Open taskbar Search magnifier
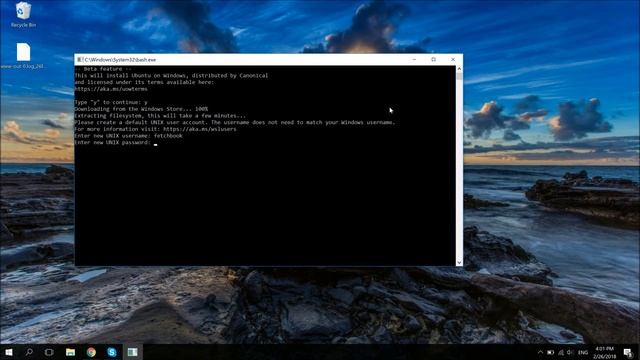This screenshot has height=360, width=640. [29, 352]
